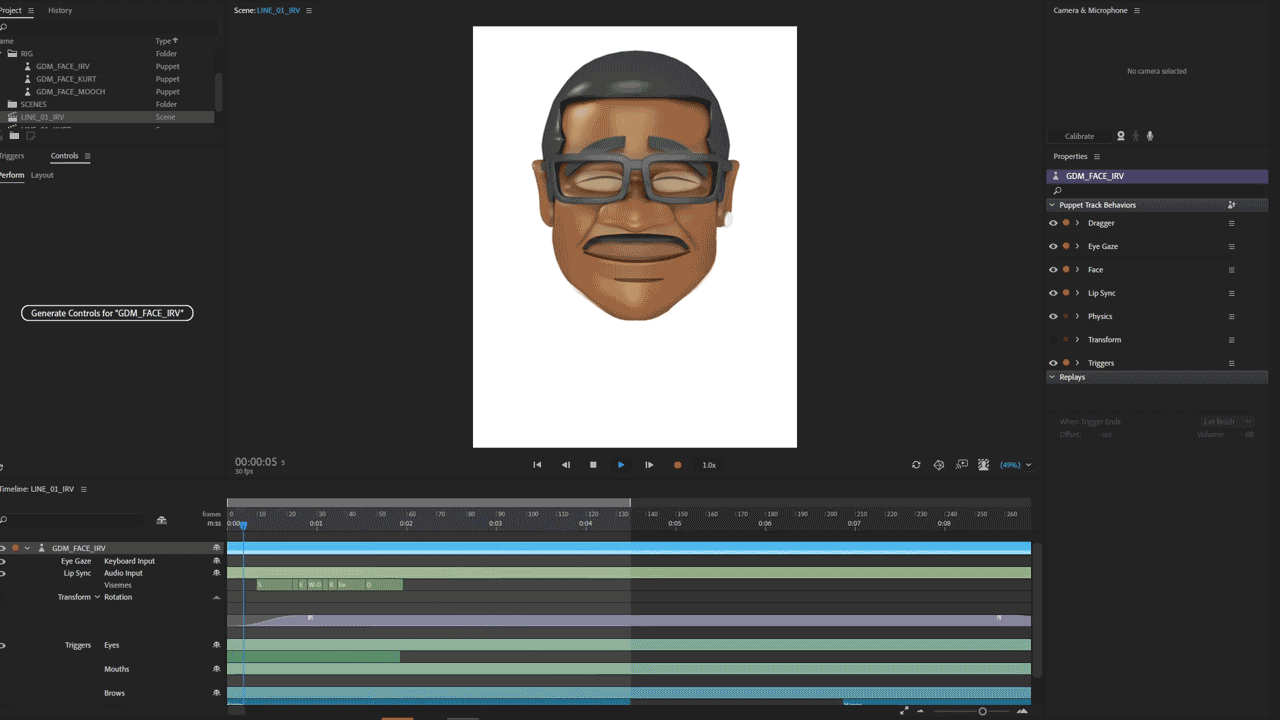Switch to Layout mode
Screen dimensions: 1280x720
tap(42, 175)
